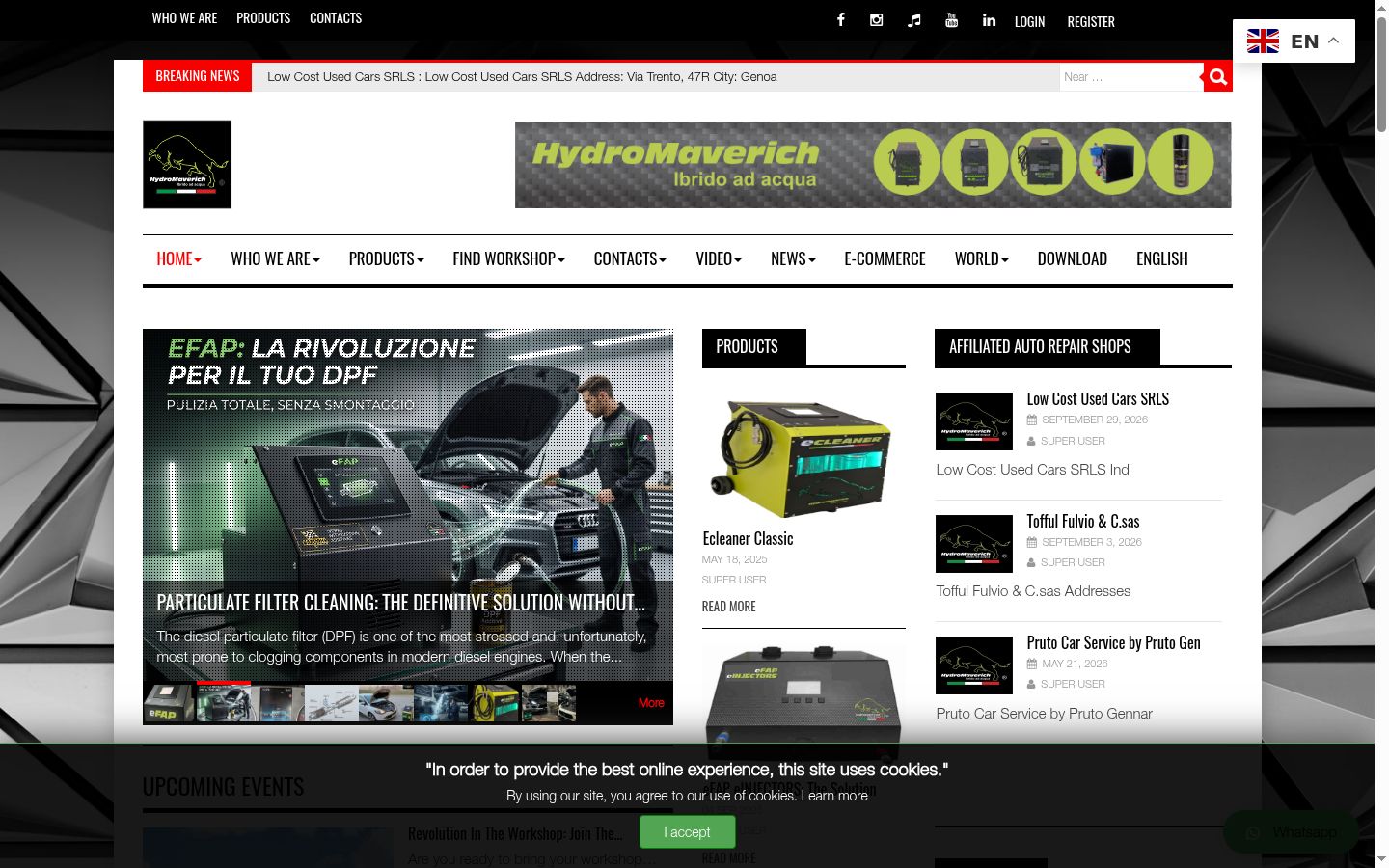The image size is (1389, 868).
Task: Expand the HOME menu dropdown
Action: 178,258
